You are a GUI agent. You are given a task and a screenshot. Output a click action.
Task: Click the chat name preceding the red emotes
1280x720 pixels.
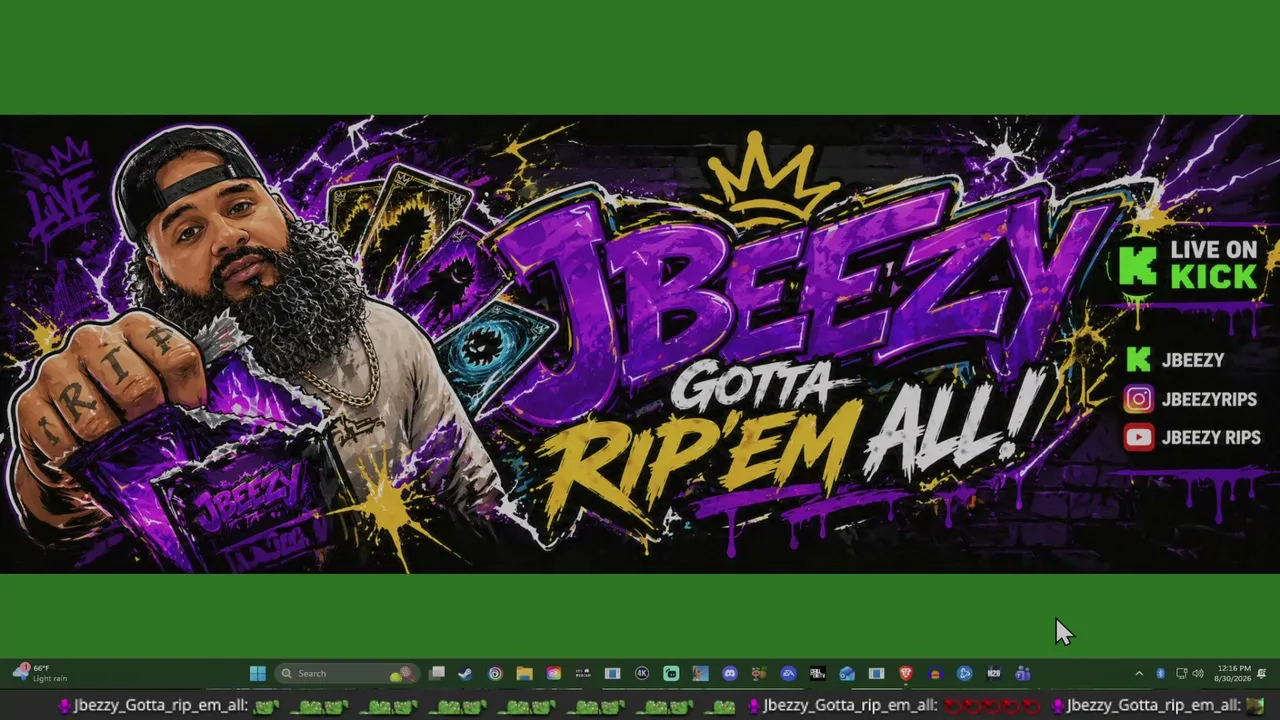849,706
